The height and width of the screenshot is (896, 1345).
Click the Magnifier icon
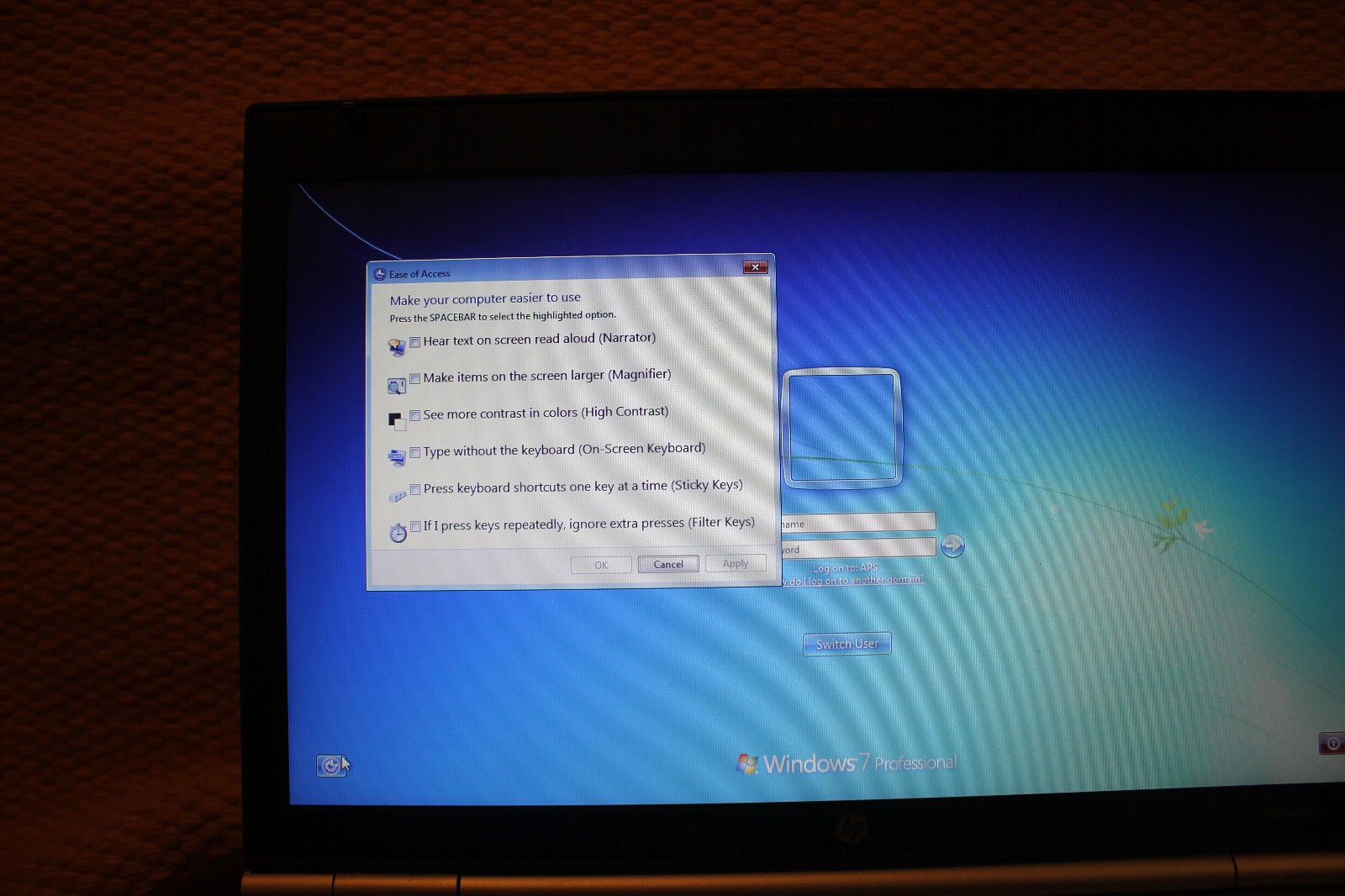coord(397,386)
